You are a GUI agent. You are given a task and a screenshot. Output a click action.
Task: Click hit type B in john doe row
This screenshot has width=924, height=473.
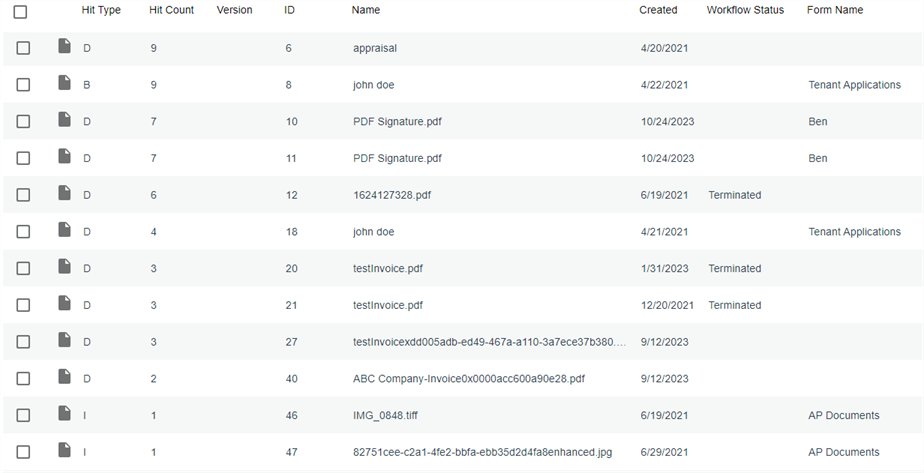pyautogui.click(x=87, y=85)
